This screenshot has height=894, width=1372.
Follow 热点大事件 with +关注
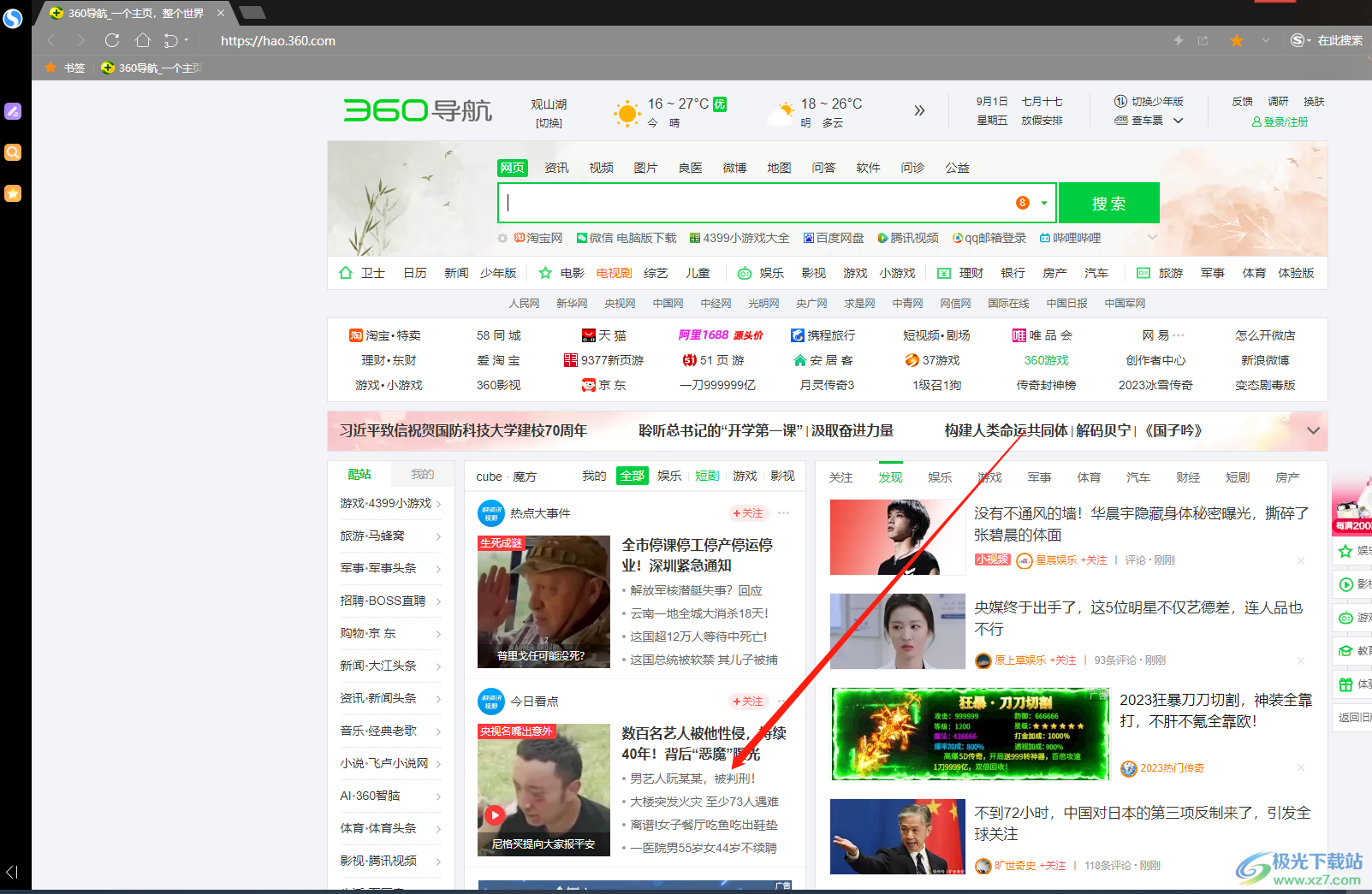pyautogui.click(x=748, y=513)
